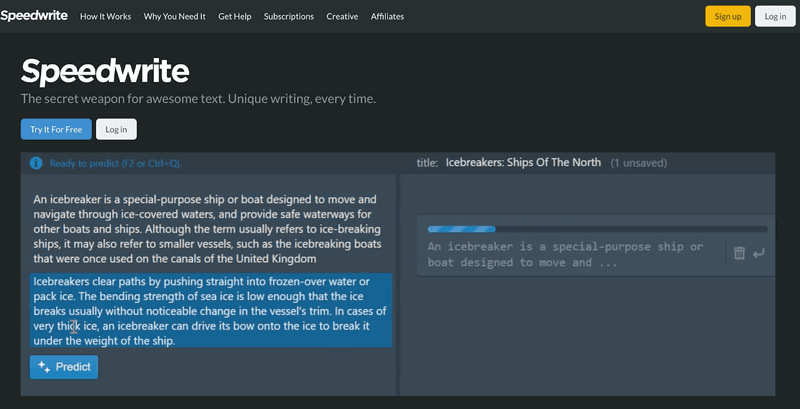The image size is (800, 409).
Task: Open the Why You Need It page
Action: click(174, 17)
